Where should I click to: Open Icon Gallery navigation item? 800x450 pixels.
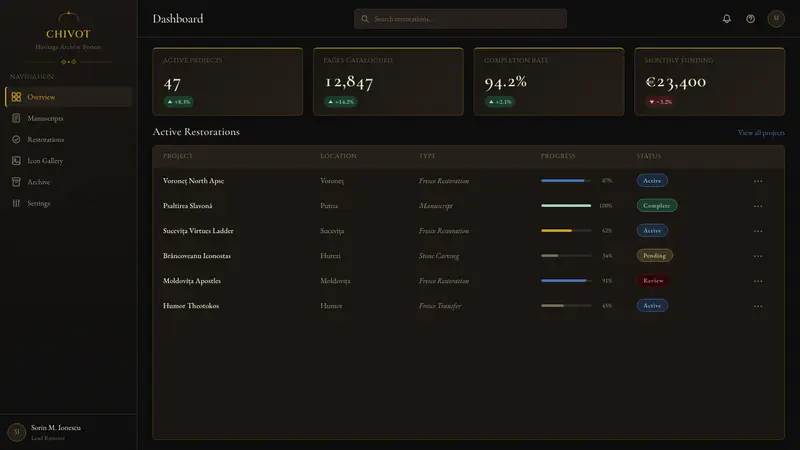68,161
